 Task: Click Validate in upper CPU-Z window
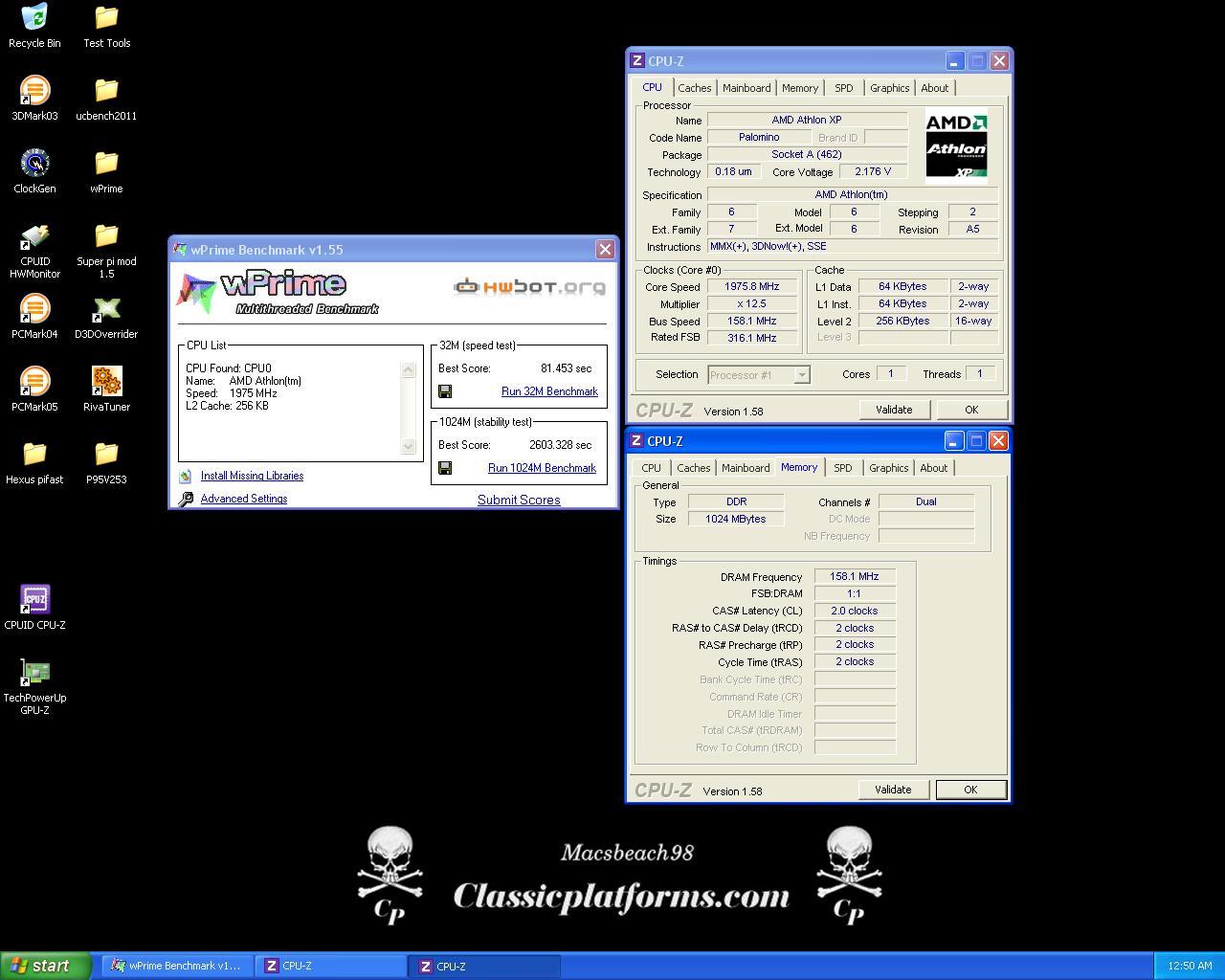(894, 410)
